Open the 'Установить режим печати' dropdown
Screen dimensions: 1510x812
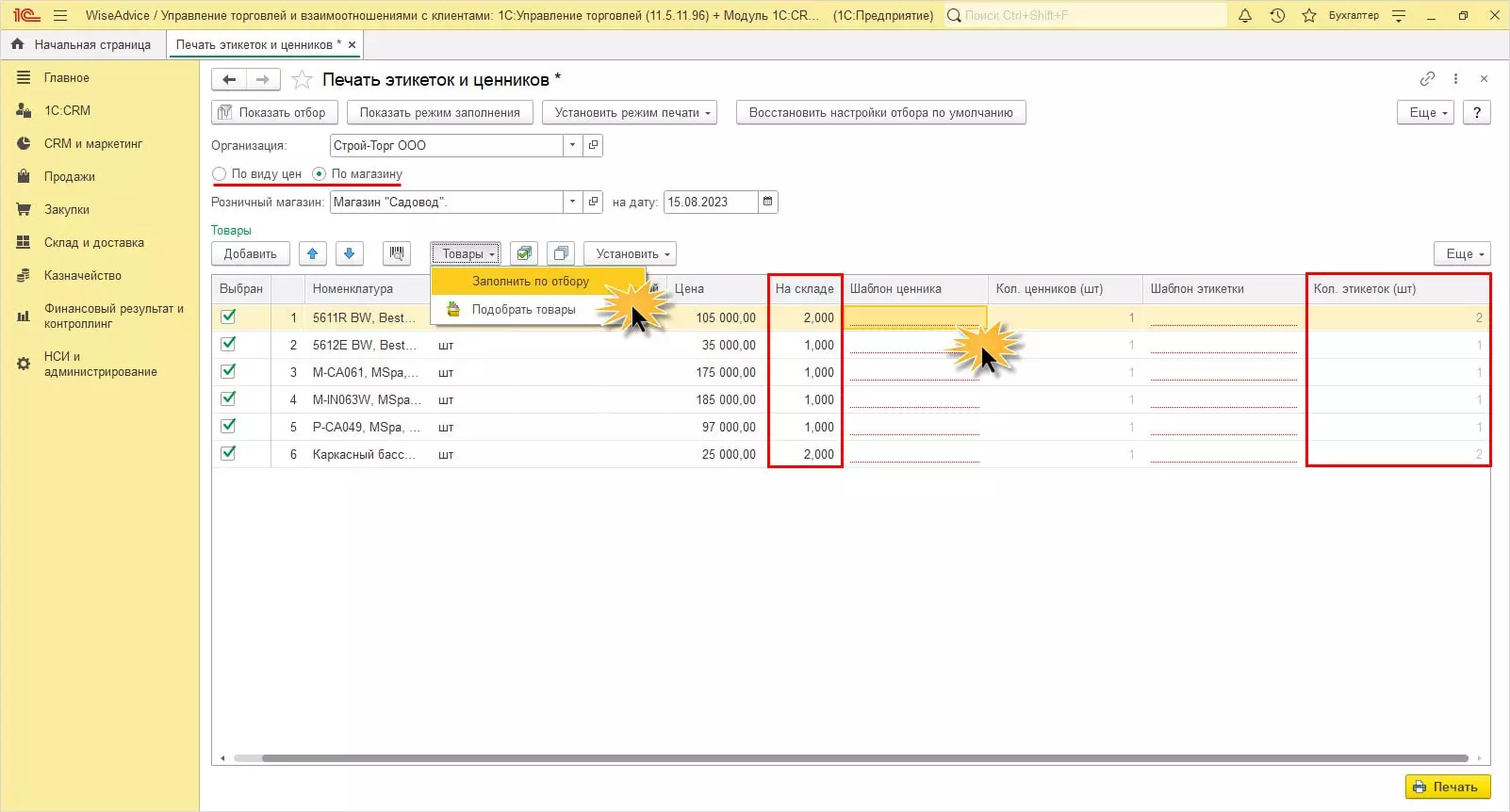click(x=630, y=112)
